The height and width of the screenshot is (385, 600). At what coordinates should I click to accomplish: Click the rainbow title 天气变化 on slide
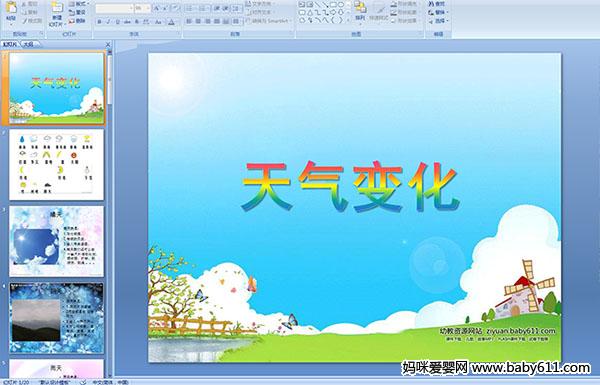pyautogui.click(x=350, y=186)
